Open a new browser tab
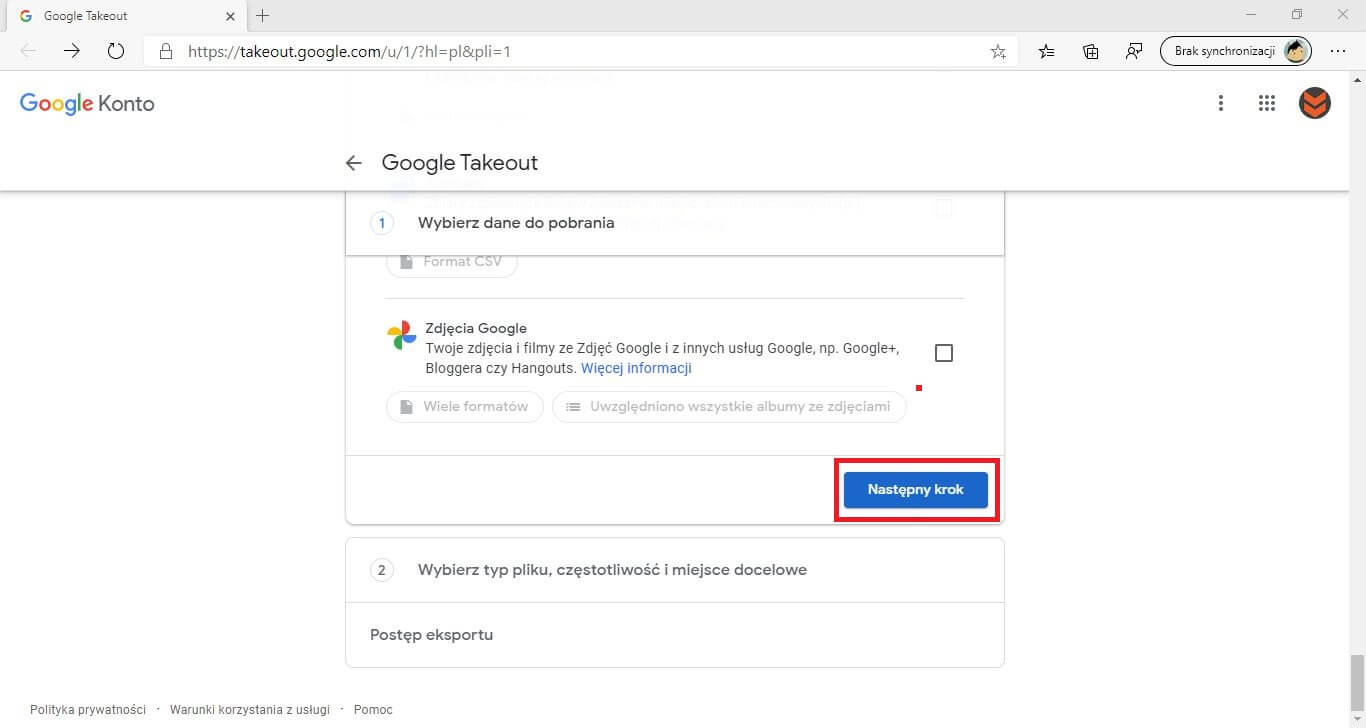The height and width of the screenshot is (728, 1366). [263, 16]
